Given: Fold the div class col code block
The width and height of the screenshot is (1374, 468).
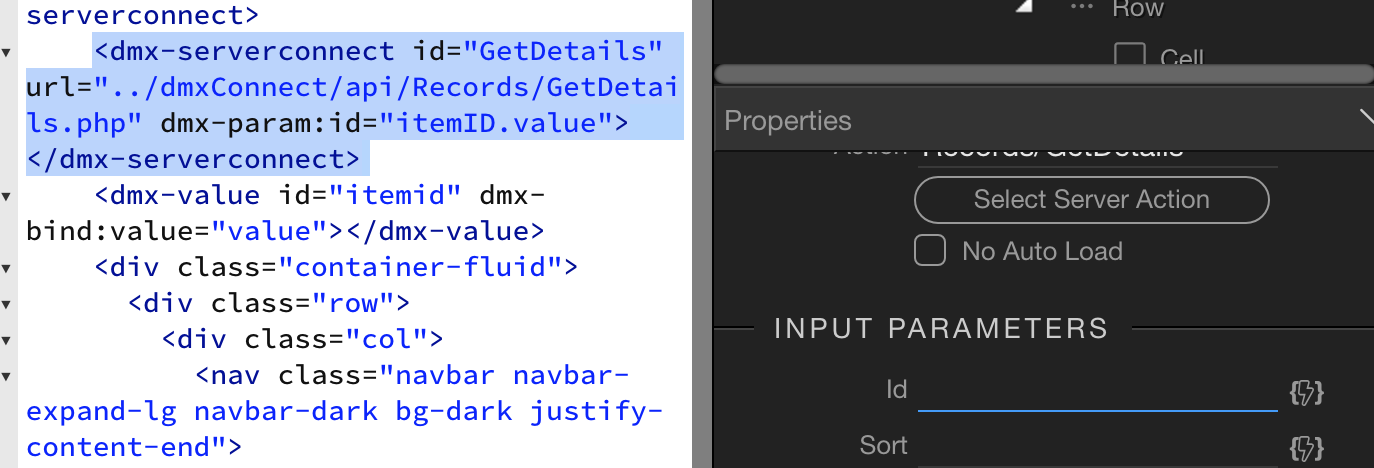Looking at the screenshot, I should (x=7, y=340).
